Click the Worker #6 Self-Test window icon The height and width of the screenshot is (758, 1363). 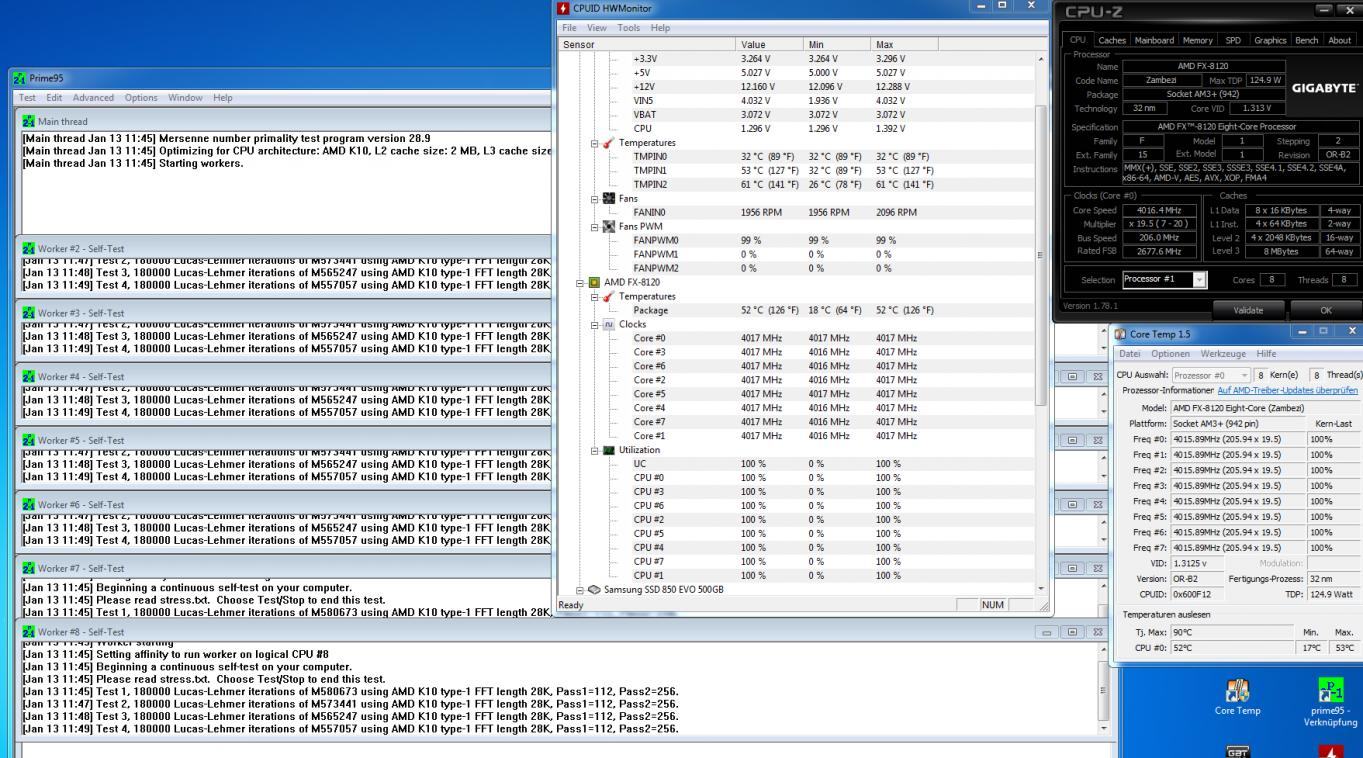pyautogui.click(x=28, y=505)
